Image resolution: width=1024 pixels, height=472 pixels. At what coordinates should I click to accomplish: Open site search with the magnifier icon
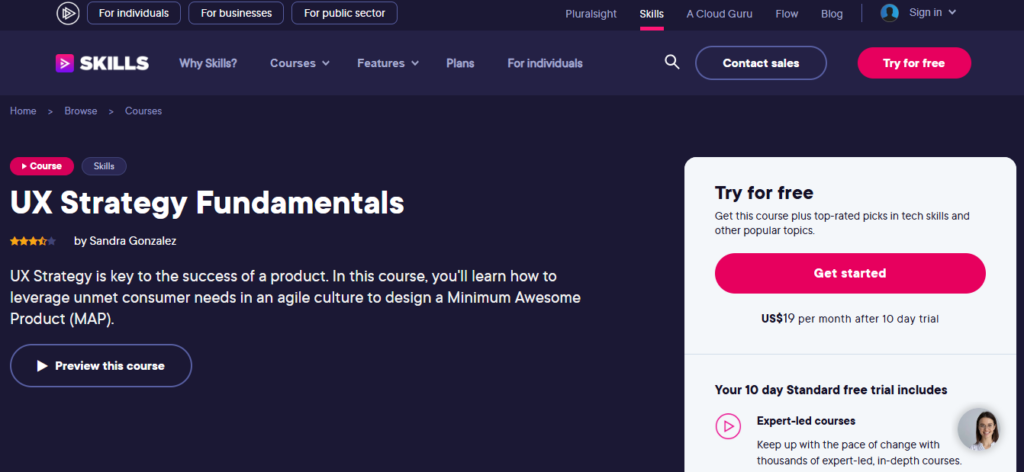pyautogui.click(x=672, y=62)
